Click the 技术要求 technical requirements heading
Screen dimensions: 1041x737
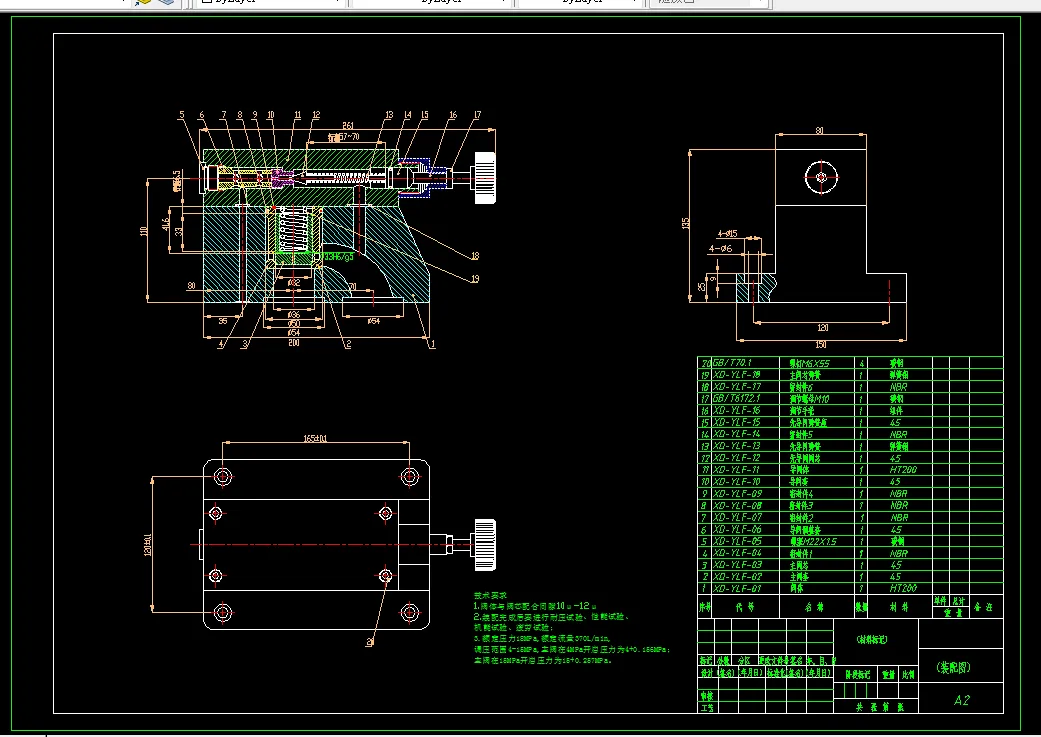[x=490, y=595]
